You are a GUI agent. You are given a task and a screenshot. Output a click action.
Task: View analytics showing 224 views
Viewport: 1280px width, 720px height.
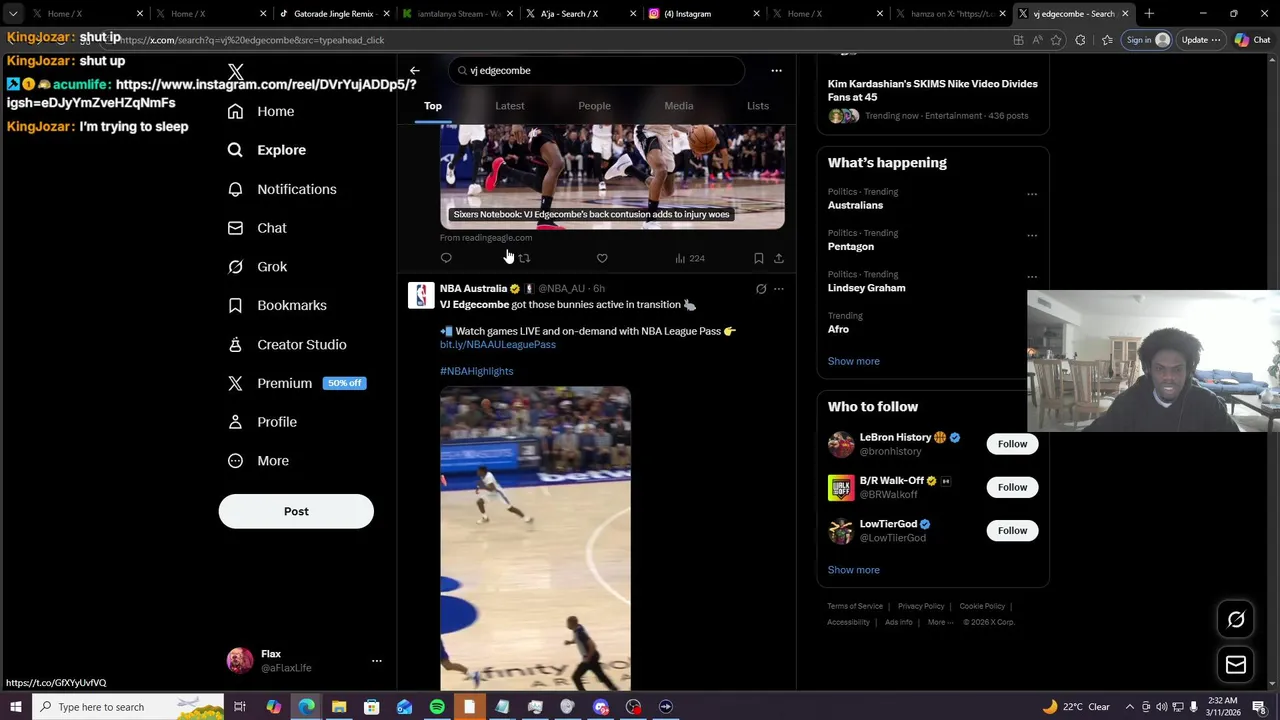coord(690,258)
